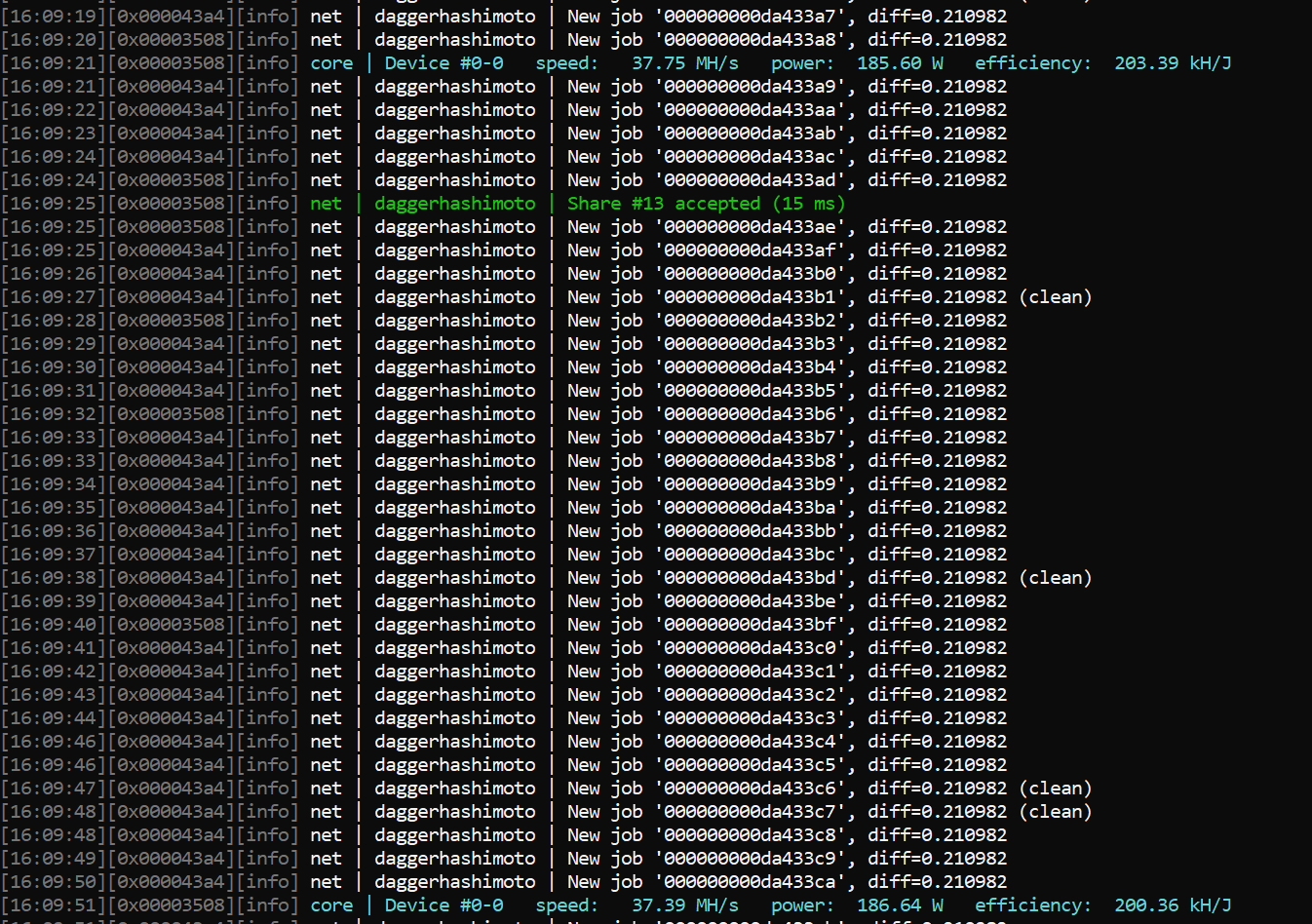The width and height of the screenshot is (1312, 924).
Task: Click job ID '000000000da433ae'
Action: [750, 227]
